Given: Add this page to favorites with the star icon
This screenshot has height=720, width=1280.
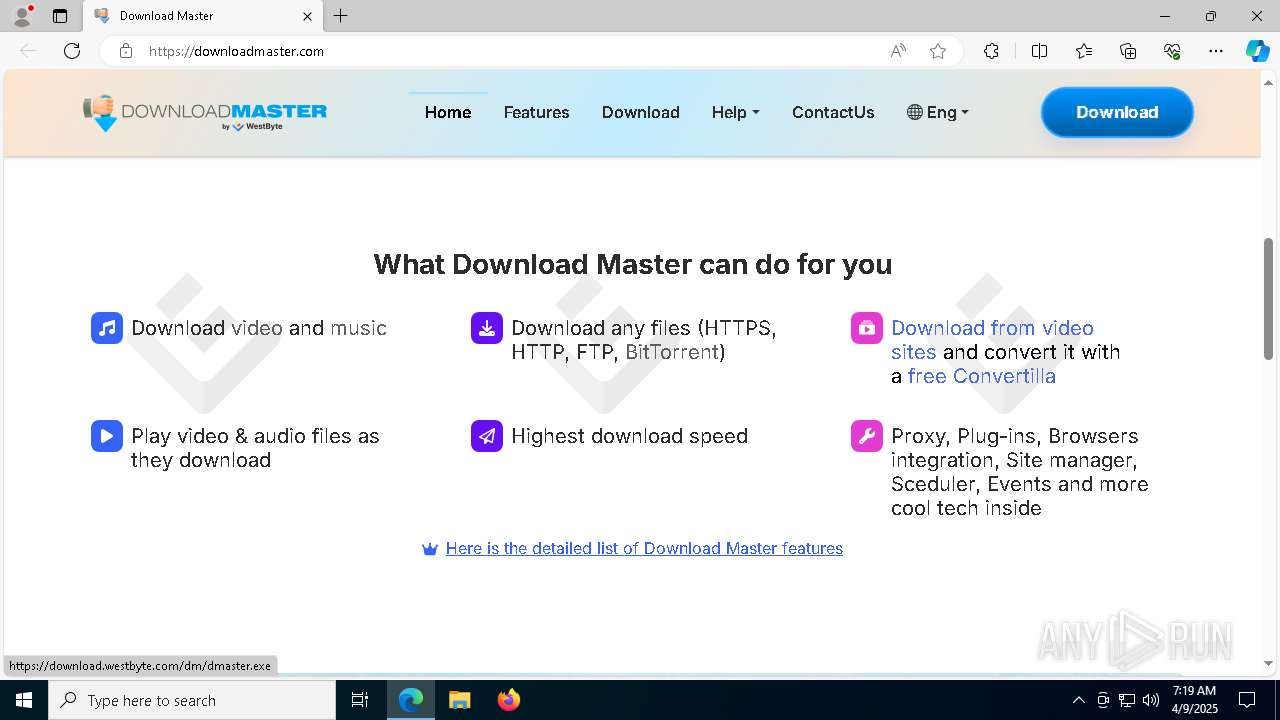Looking at the screenshot, I should [x=938, y=51].
